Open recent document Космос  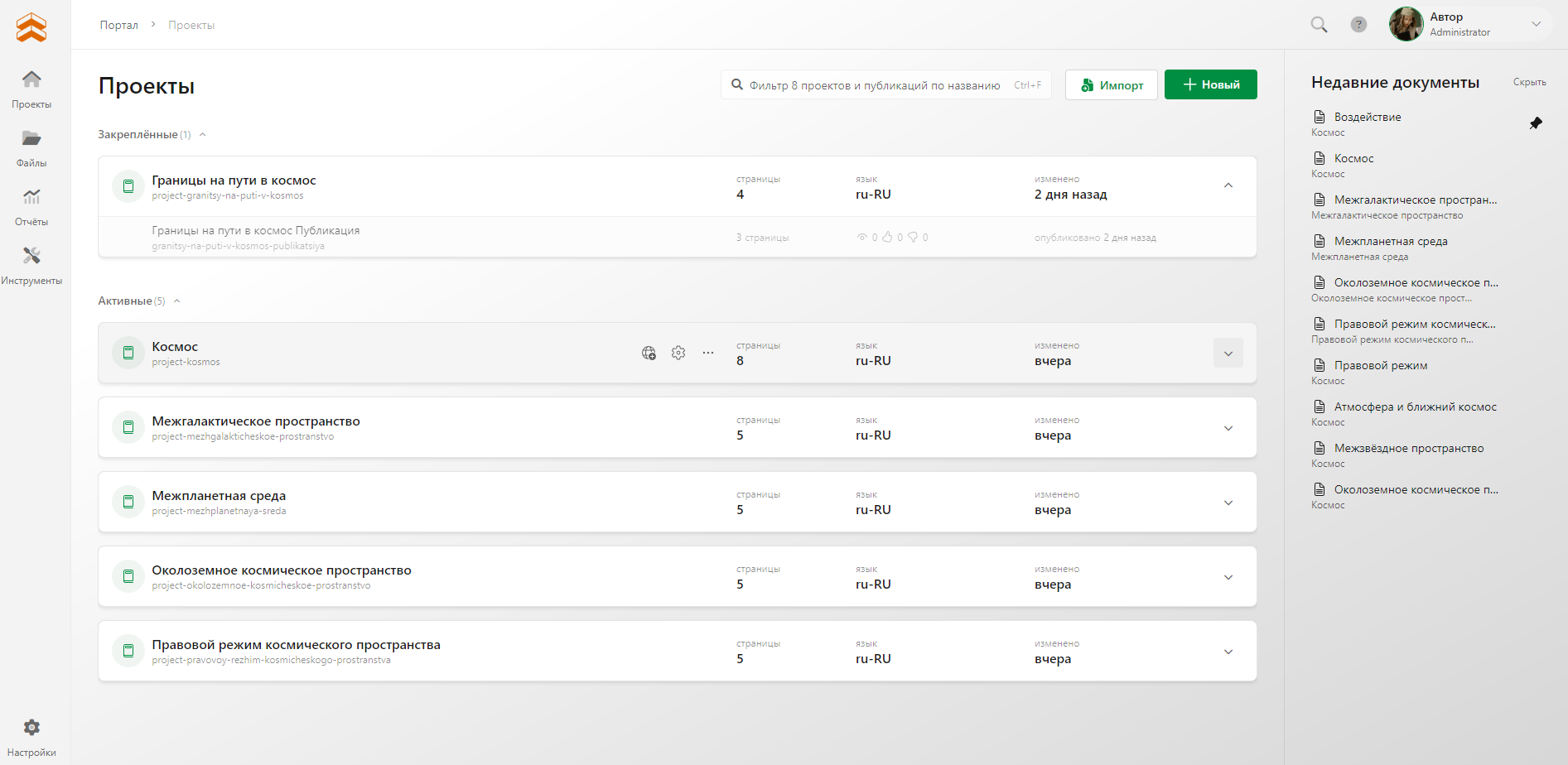click(1353, 158)
